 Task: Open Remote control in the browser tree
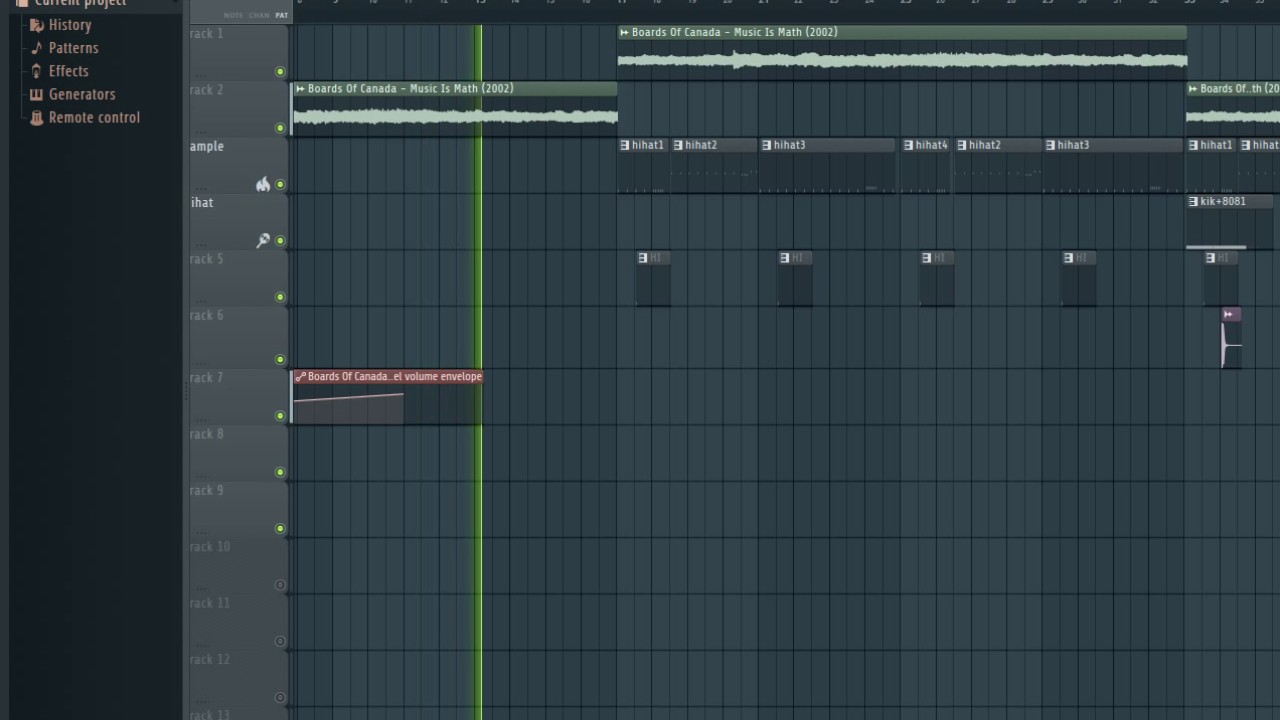pyautogui.click(x=94, y=117)
